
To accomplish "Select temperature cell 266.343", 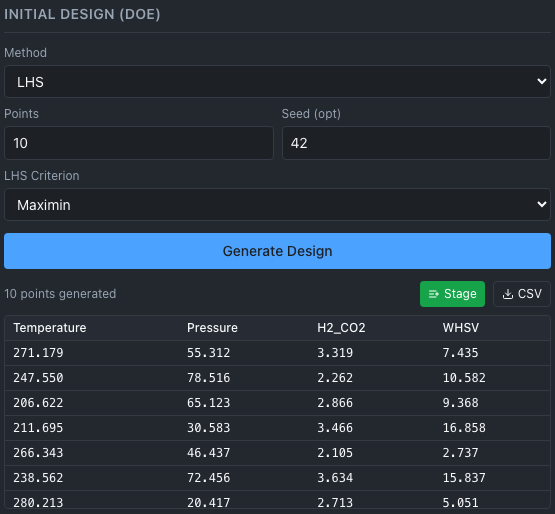I will [x=38, y=452].
